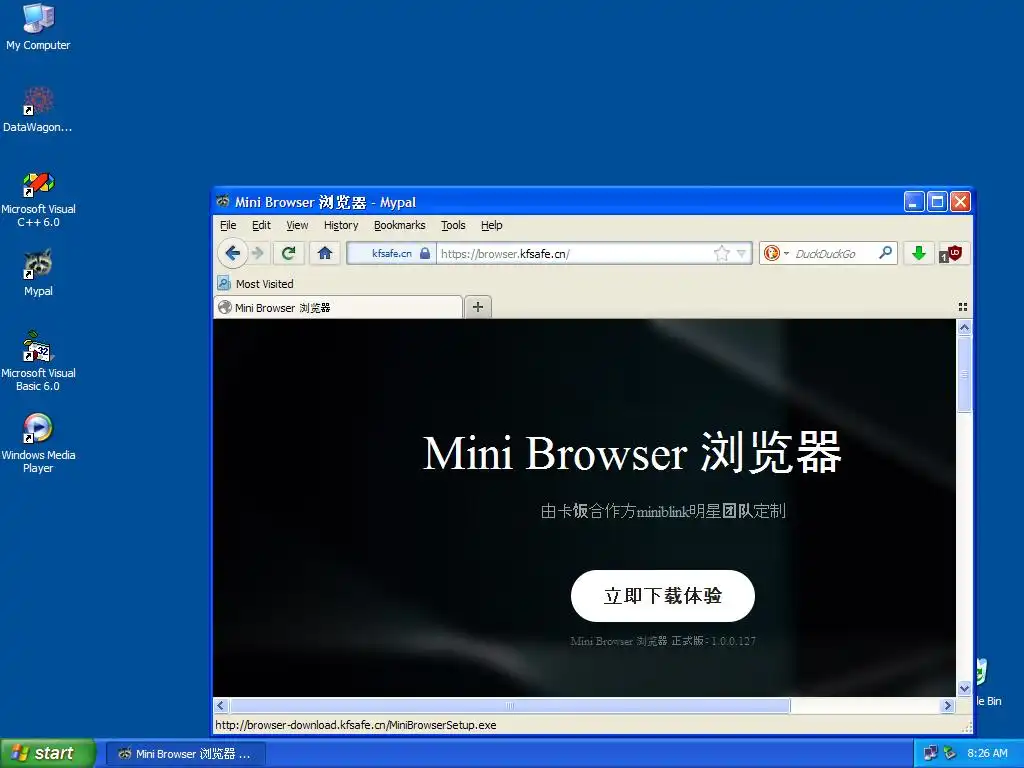The width and height of the screenshot is (1024, 768).
Task: Show the tab groups grid icon
Action: click(963, 307)
